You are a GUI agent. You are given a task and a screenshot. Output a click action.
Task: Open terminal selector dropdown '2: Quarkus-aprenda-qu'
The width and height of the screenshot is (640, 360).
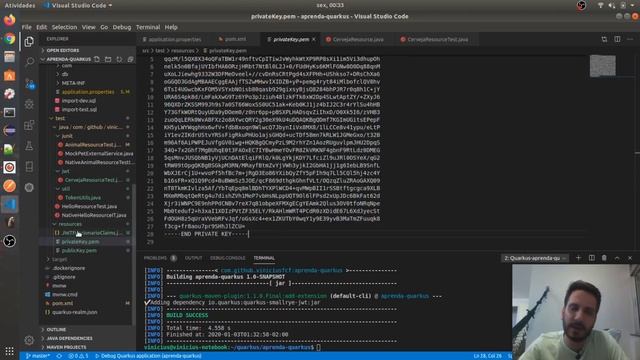tap(536, 258)
